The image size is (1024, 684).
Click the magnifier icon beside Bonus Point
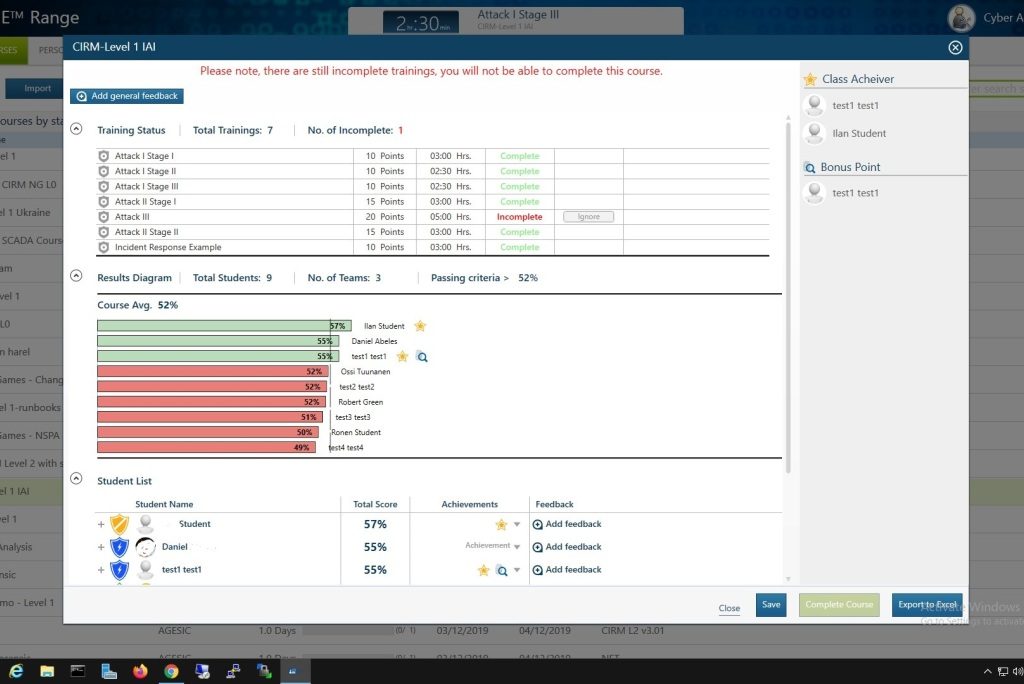pyautogui.click(x=810, y=168)
